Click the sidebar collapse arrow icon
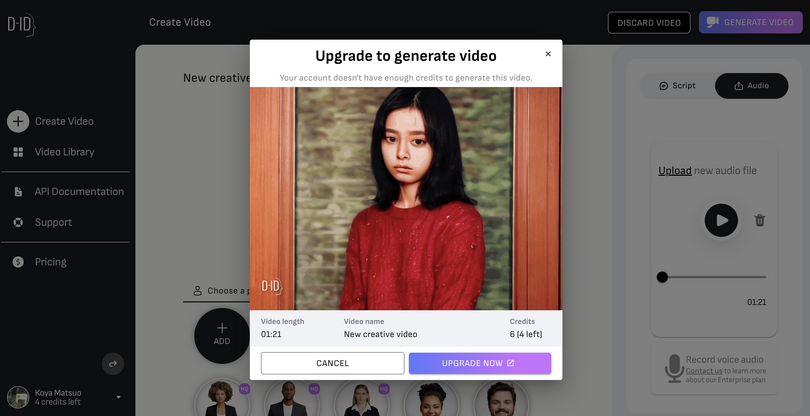 point(113,364)
